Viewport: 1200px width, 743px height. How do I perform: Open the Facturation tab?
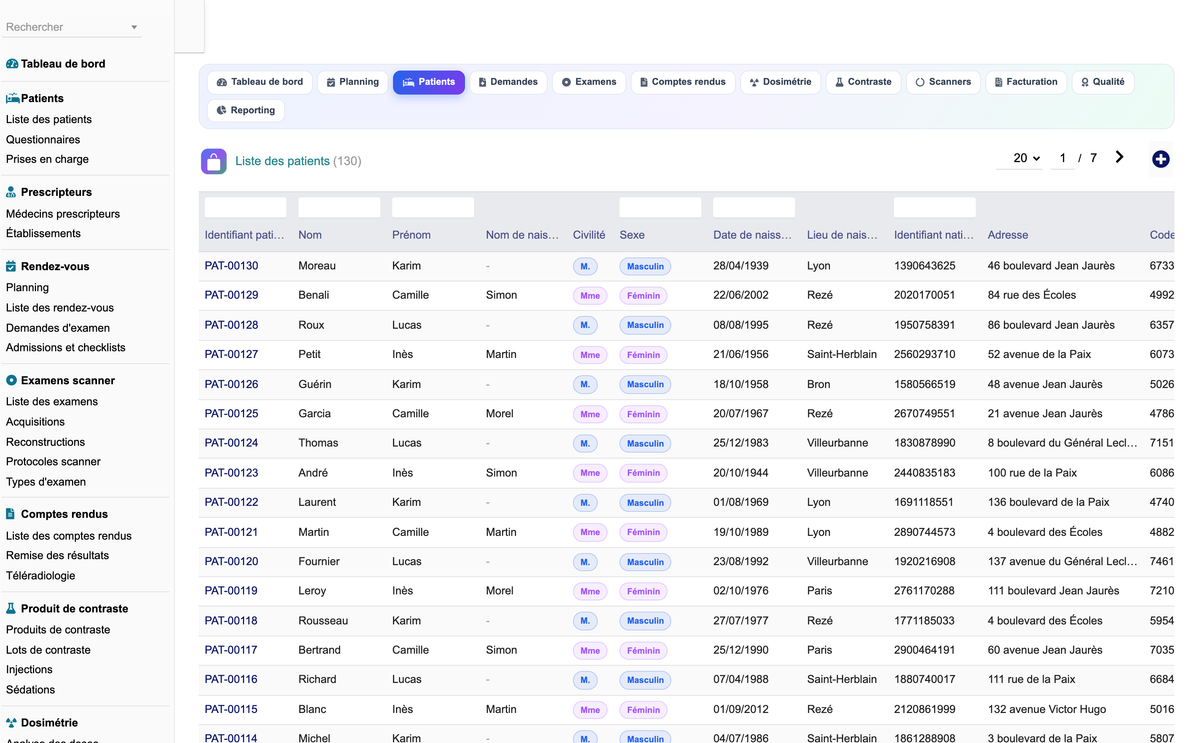coord(1026,82)
